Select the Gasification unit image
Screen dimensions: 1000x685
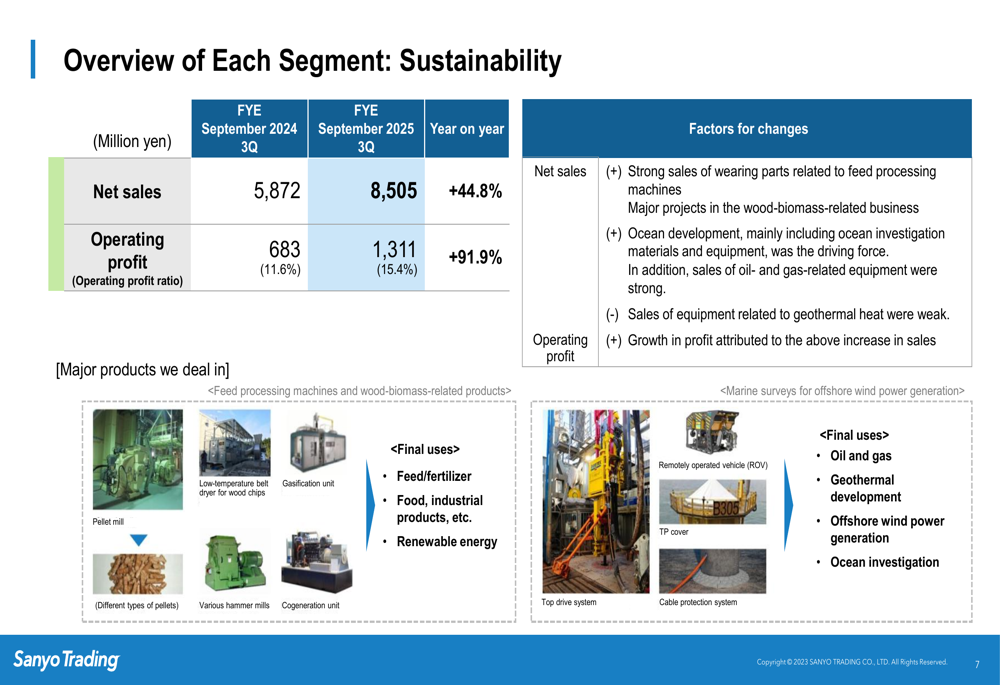[x=317, y=442]
